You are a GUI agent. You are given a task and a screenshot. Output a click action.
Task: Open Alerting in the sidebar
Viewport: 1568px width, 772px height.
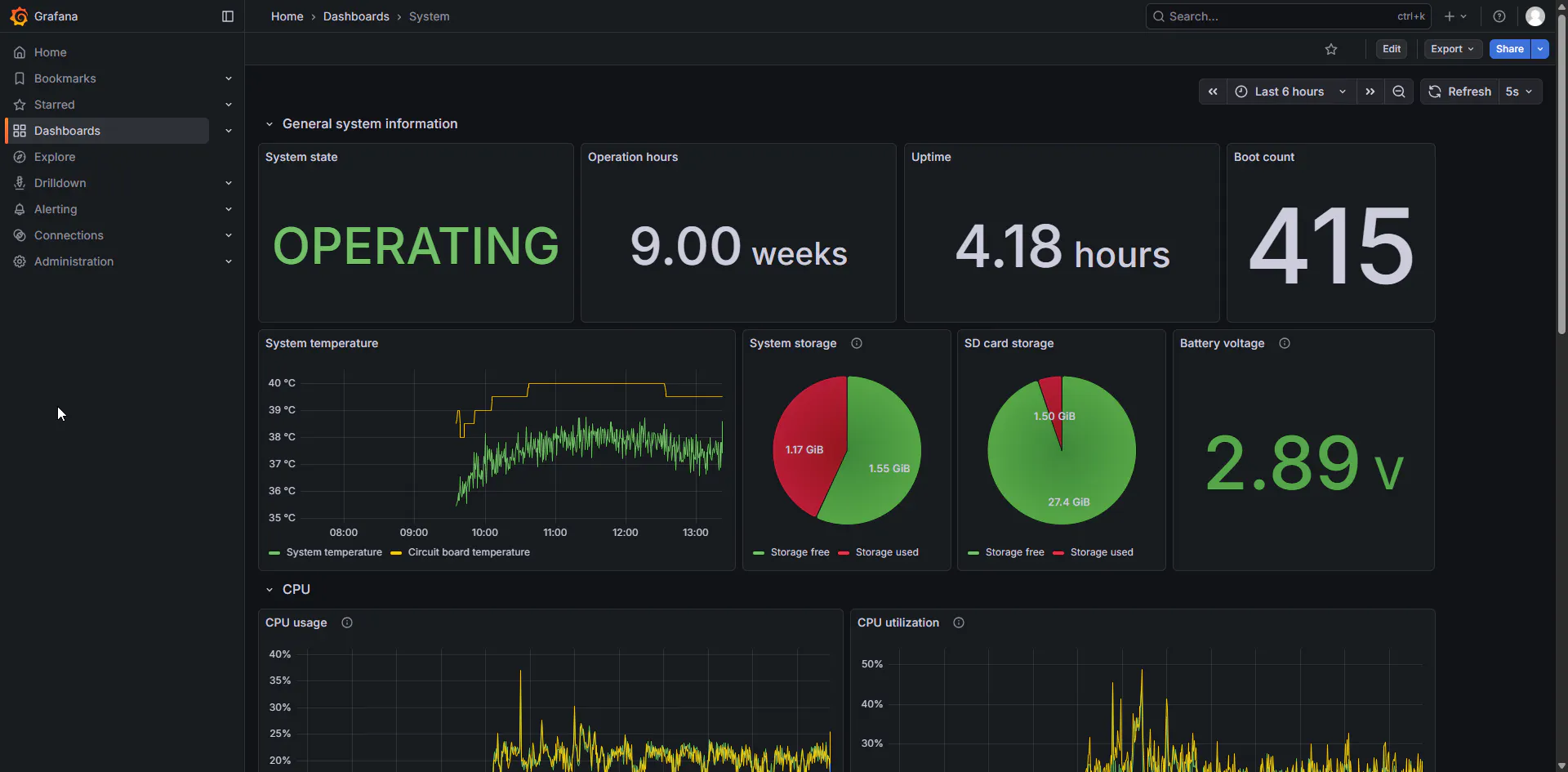pos(56,209)
